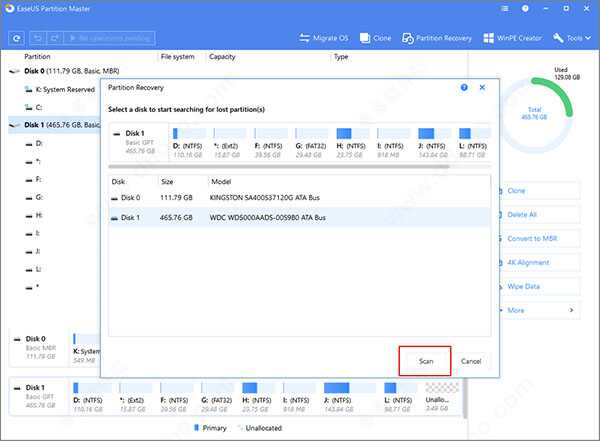Select K: System Reserved partition

click(60, 90)
